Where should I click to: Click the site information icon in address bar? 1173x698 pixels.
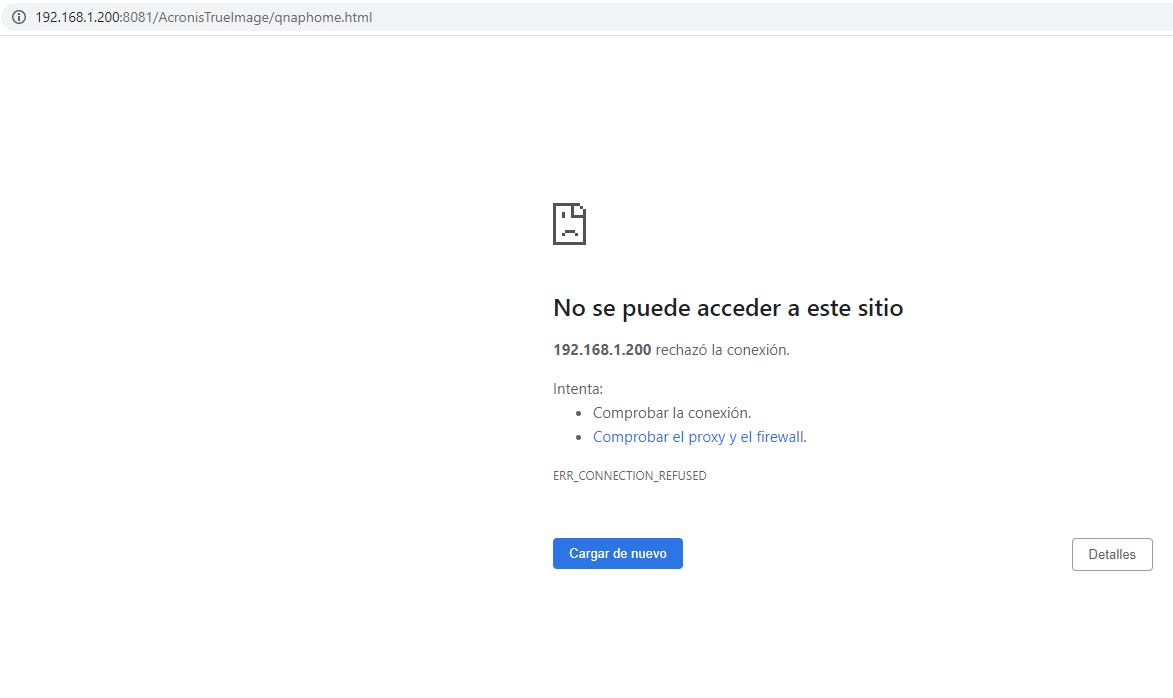(18, 17)
